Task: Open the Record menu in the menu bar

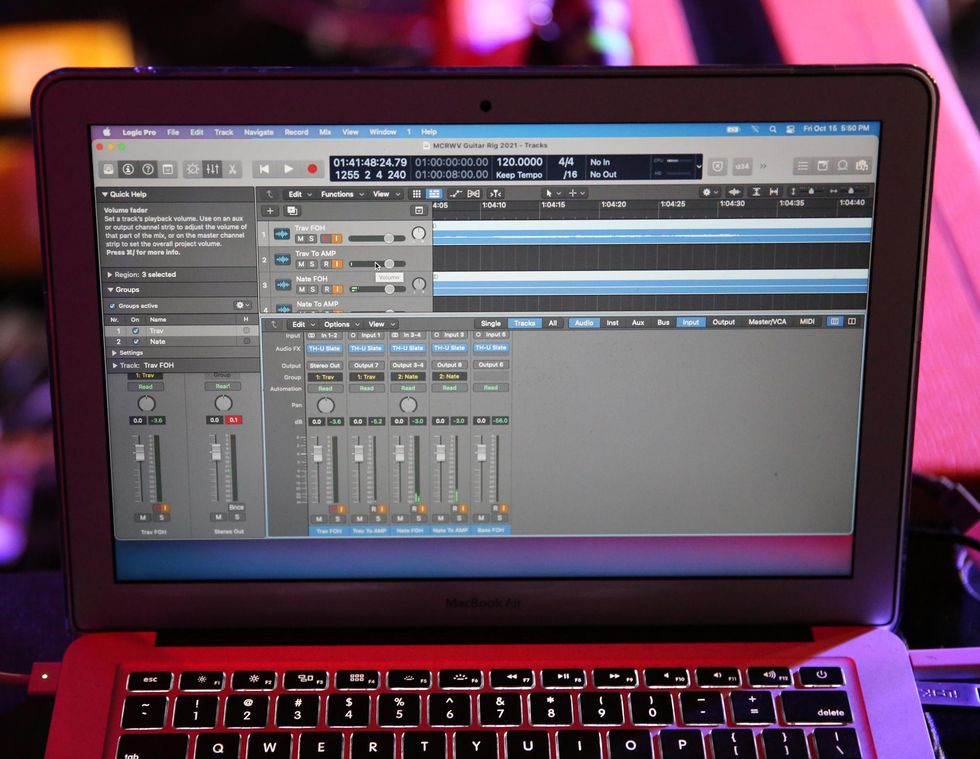Action: (x=296, y=133)
